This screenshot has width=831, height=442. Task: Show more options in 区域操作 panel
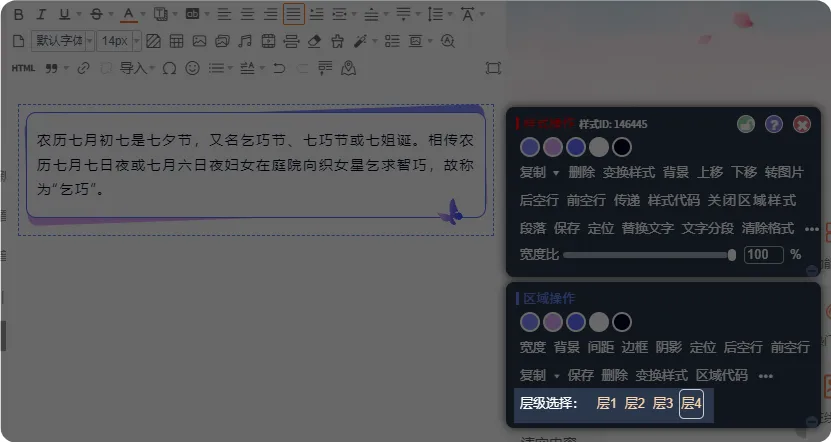point(766,376)
